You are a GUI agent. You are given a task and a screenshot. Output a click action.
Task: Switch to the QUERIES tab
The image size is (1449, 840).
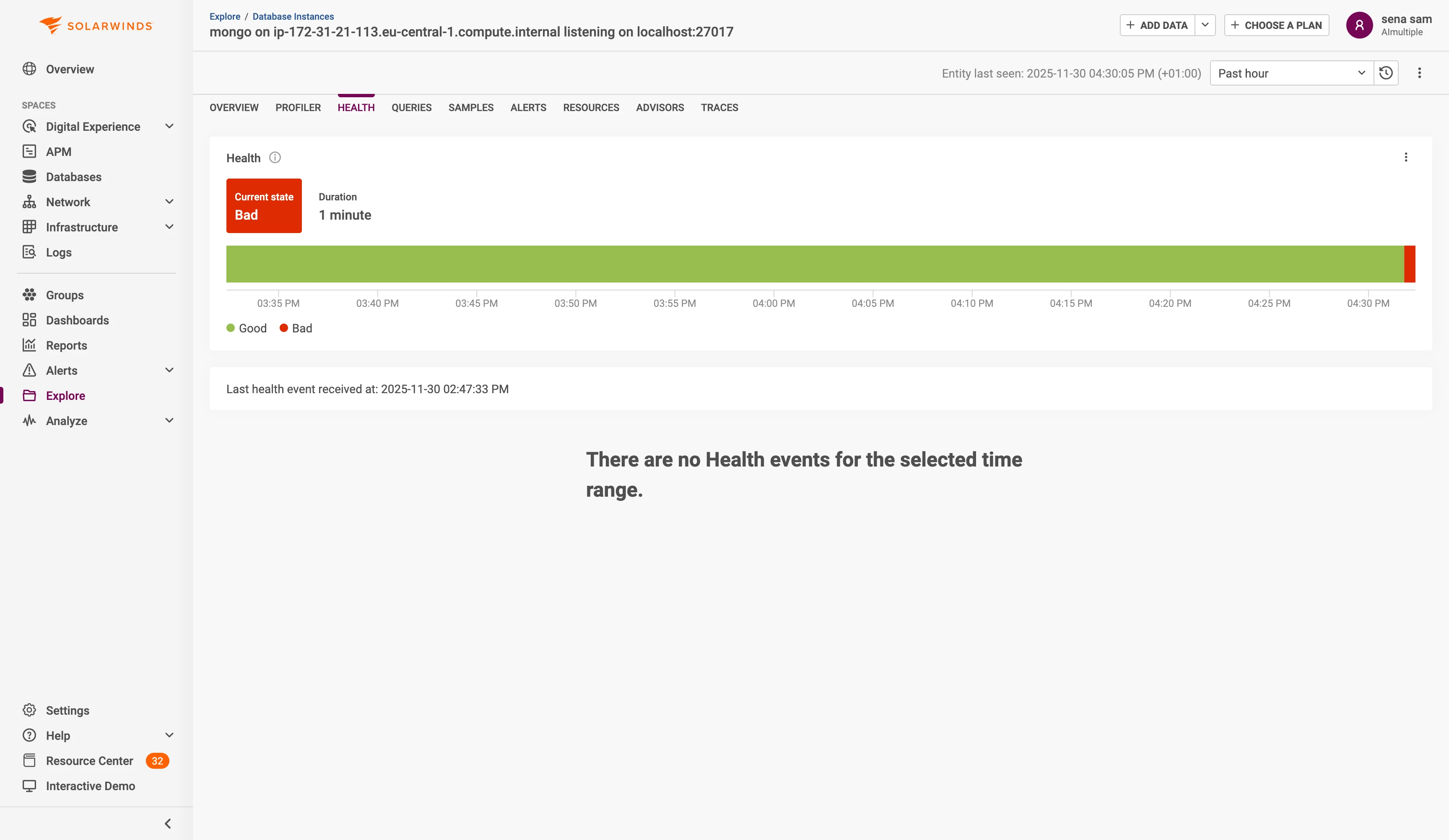pyautogui.click(x=412, y=108)
